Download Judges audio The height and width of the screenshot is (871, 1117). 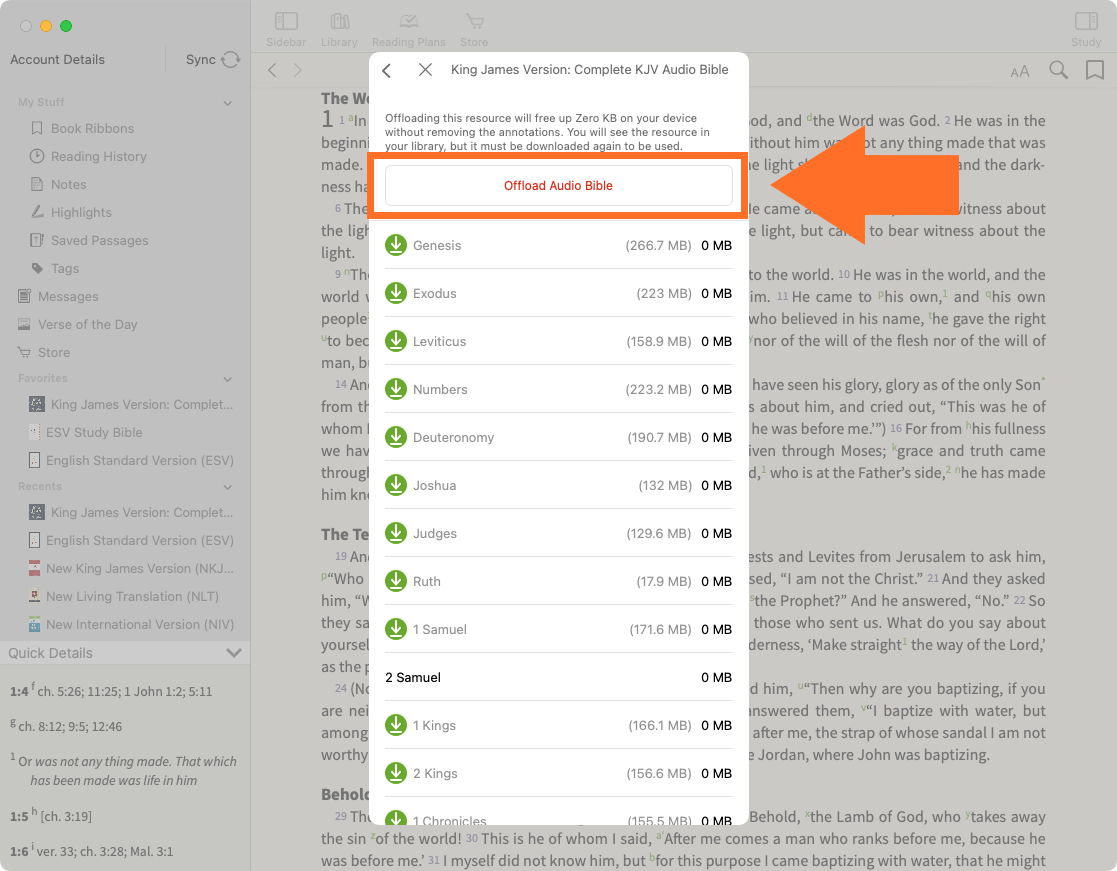coord(396,533)
